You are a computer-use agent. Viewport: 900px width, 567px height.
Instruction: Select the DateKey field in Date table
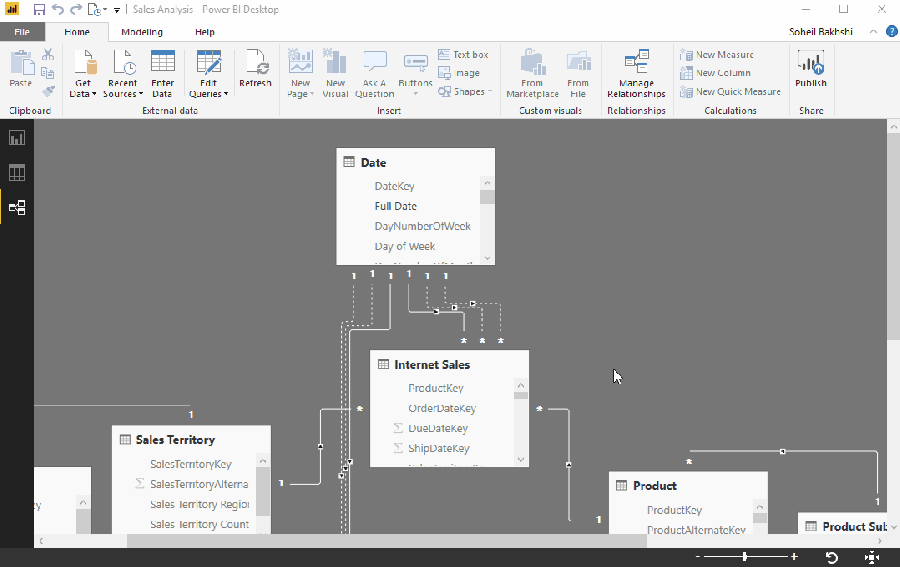click(394, 186)
